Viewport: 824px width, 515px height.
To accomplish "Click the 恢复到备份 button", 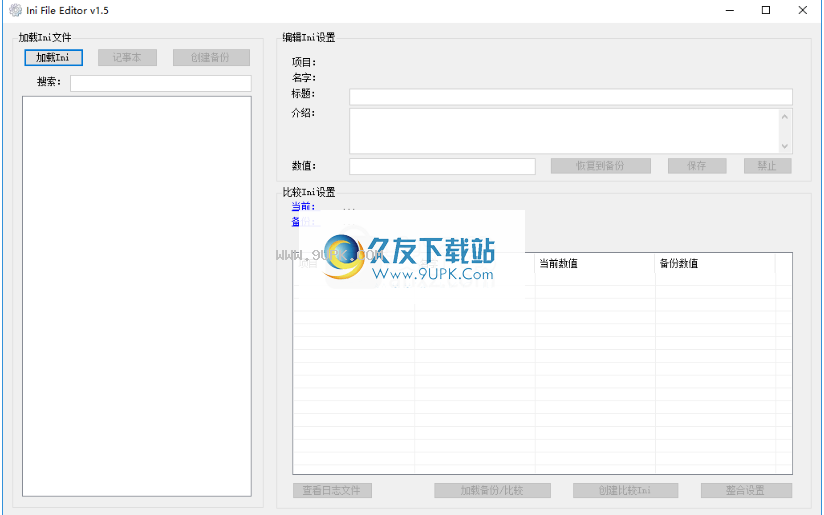I will click(x=601, y=166).
